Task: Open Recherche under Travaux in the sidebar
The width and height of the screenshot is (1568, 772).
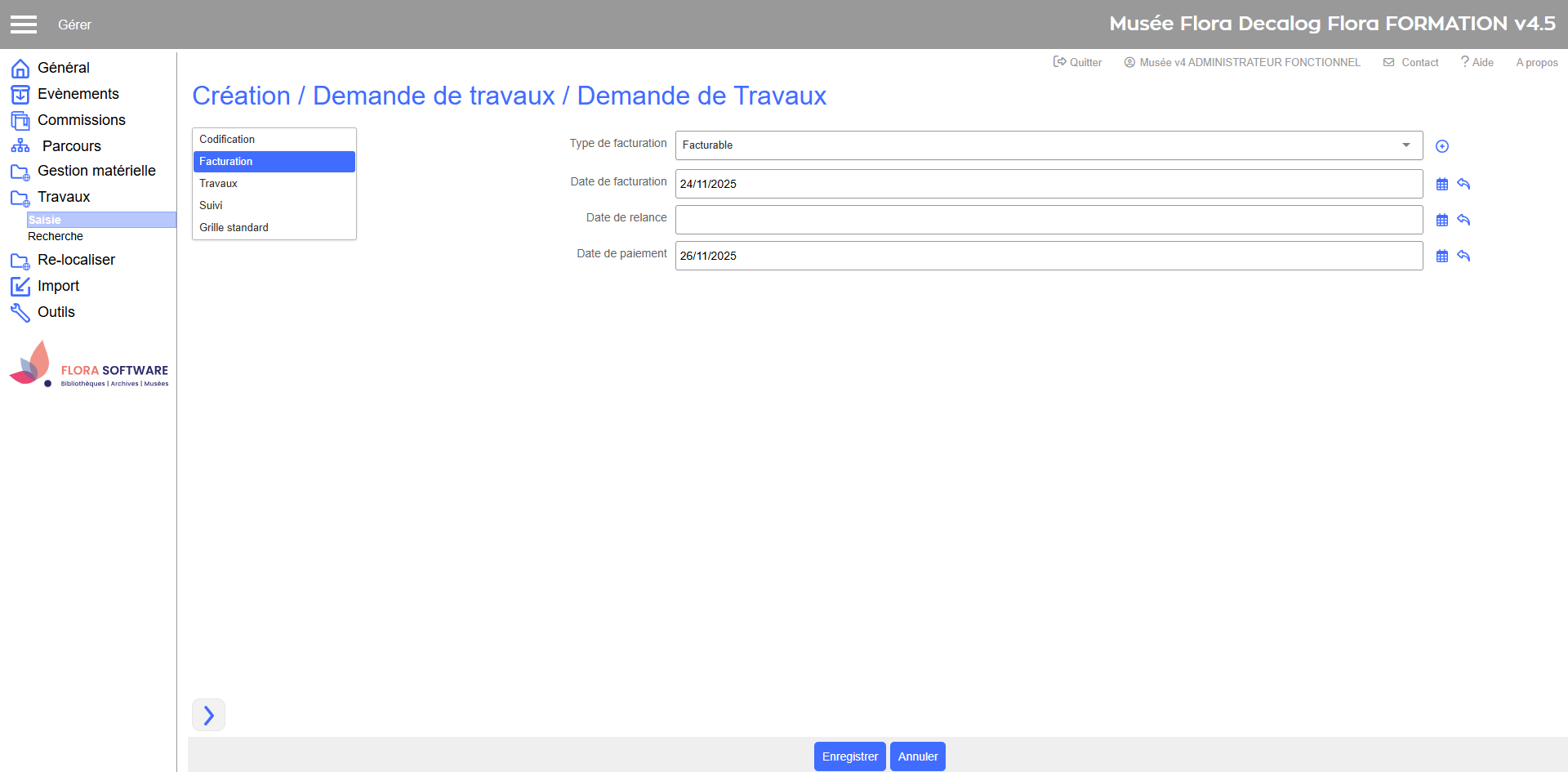Action: (56, 237)
